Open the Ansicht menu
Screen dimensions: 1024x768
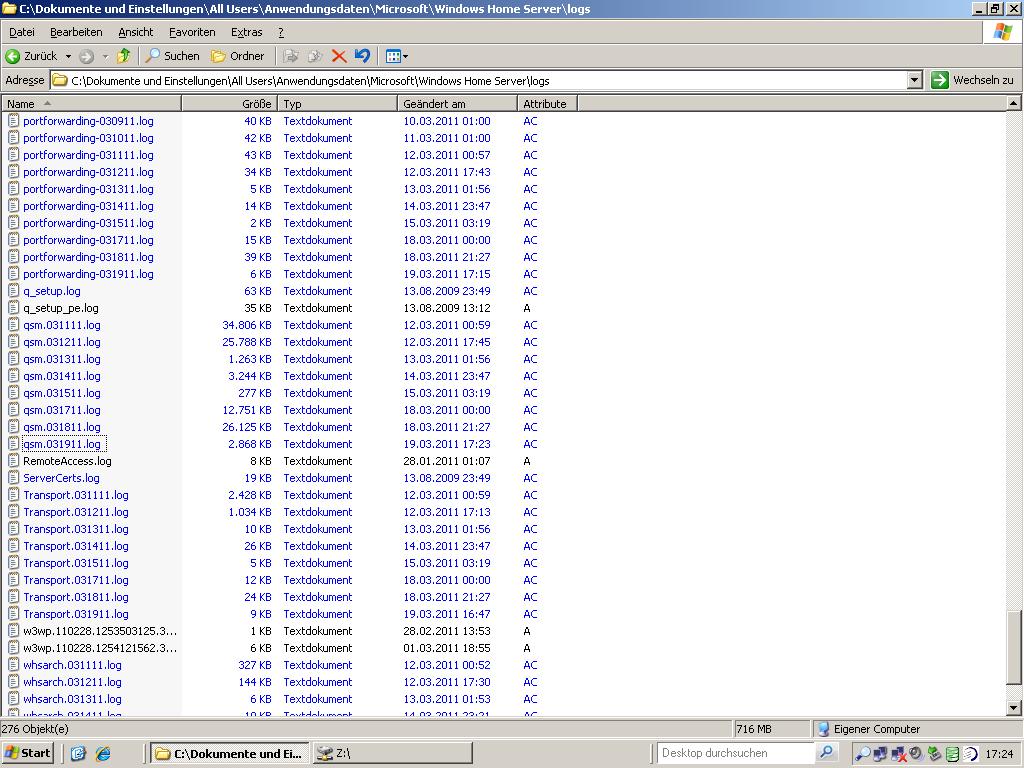(135, 32)
